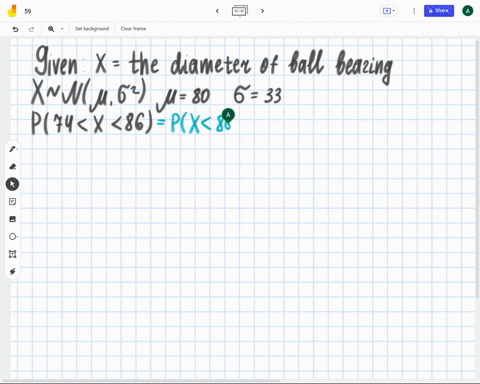Select the Text box tool
Screen dimensions: 480x384
[x=13, y=254]
